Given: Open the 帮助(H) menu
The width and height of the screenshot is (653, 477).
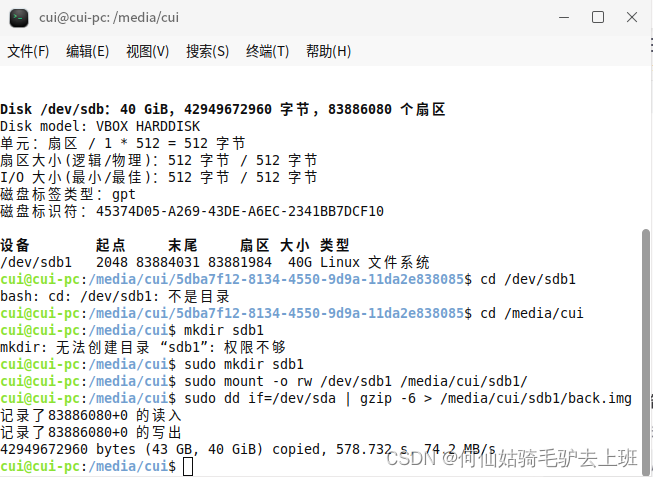Looking at the screenshot, I should coord(328,51).
